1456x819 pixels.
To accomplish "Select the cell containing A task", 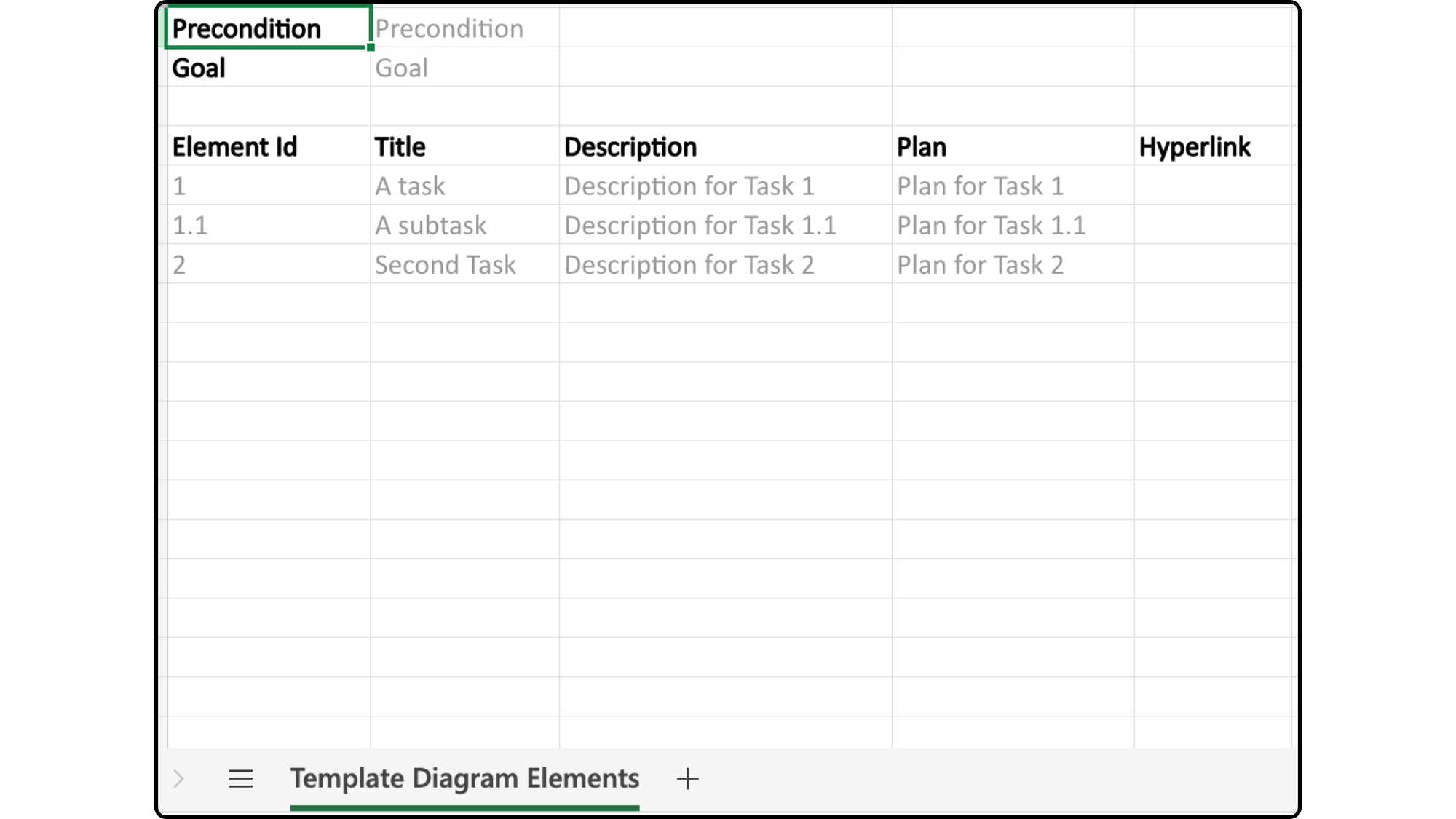I will click(464, 186).
